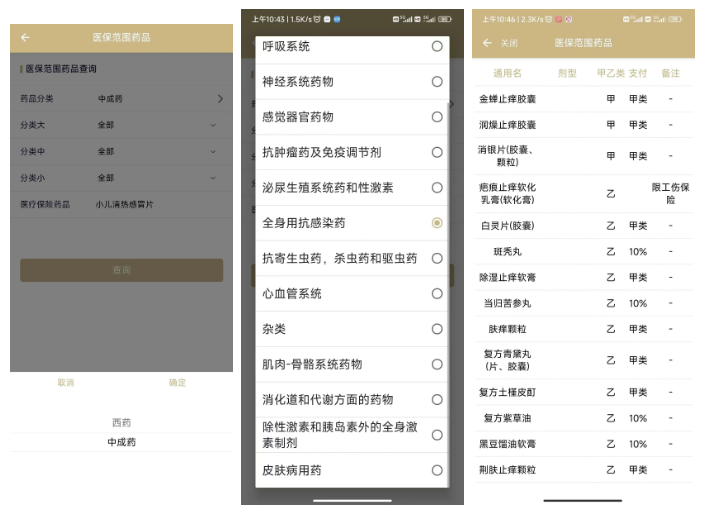
Task: Choose 西药 in the picker list
Action: coord(121,422)
